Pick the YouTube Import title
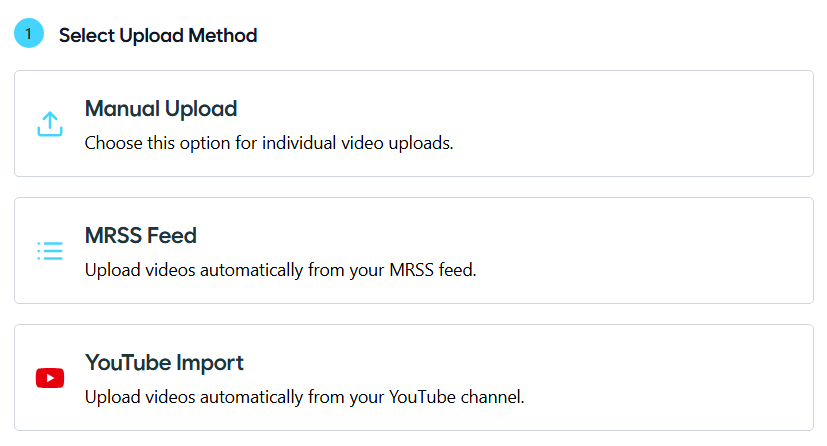Image resolution: width=827 pixels, height=446 pixels. click(x=164, y=363)
